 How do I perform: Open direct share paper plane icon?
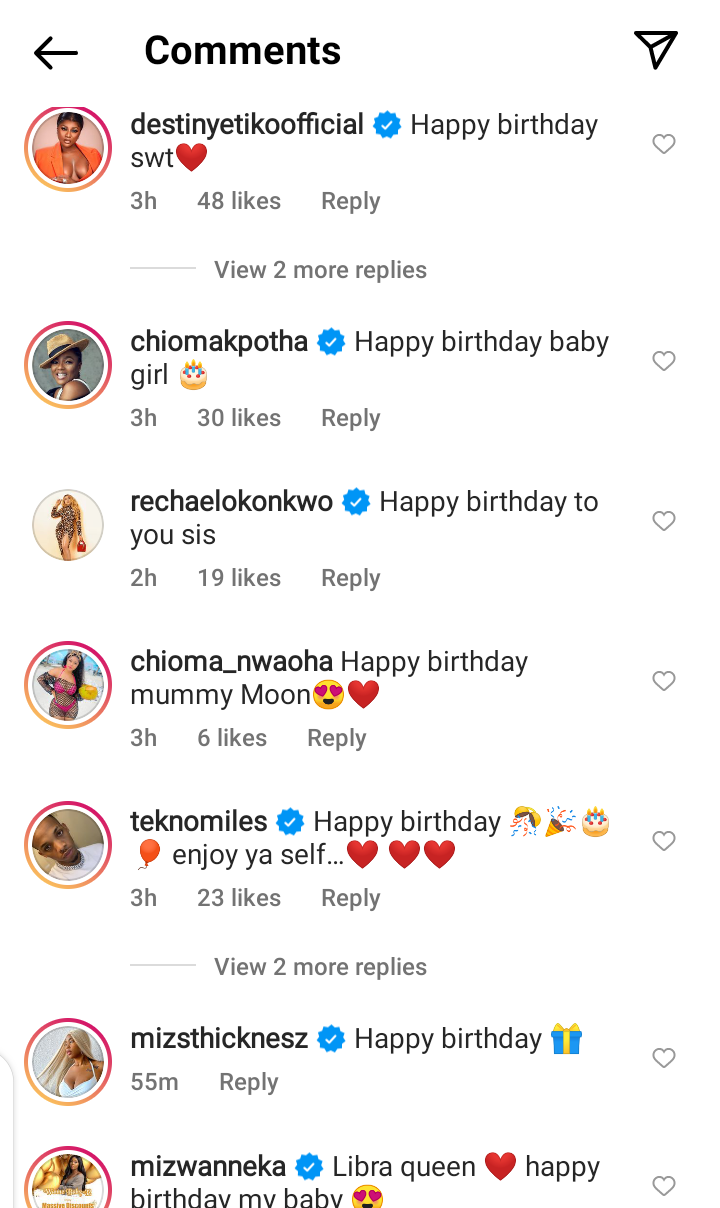pos(656,50)
